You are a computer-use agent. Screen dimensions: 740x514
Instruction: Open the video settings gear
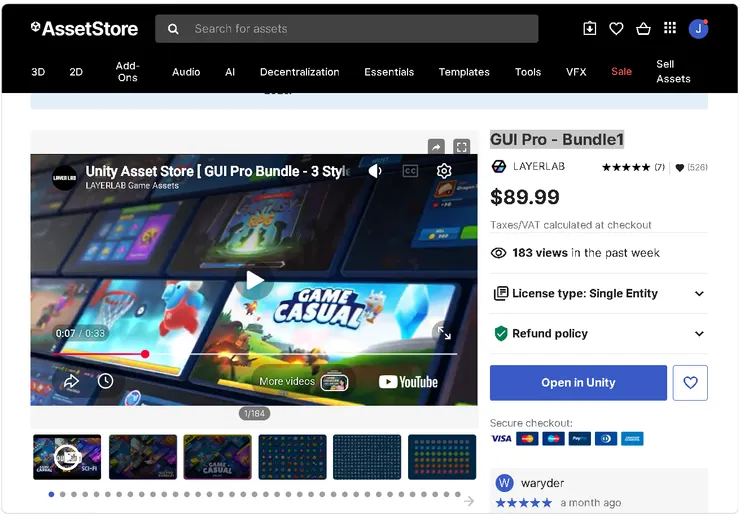[x=444, y=171]
